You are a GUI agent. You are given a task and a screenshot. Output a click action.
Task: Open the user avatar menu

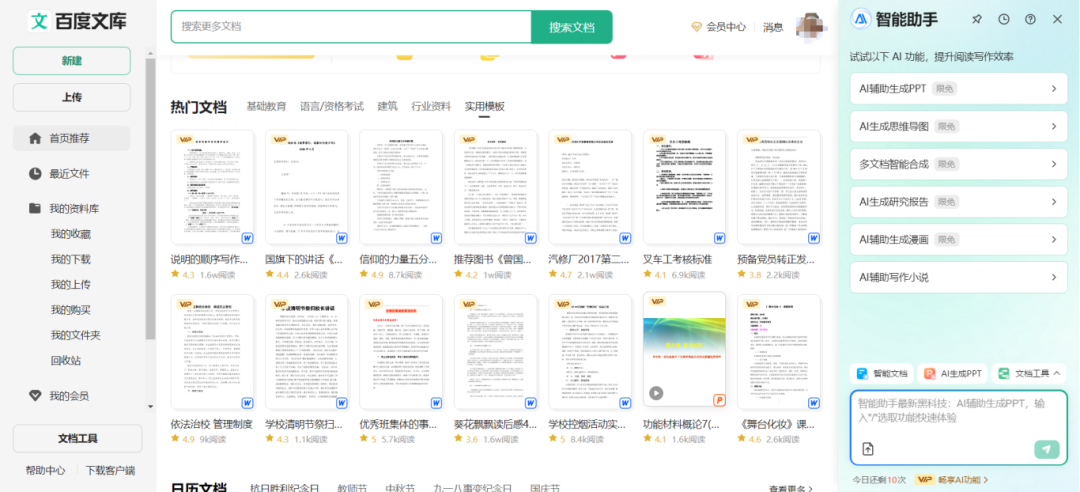(x=811, y=26)
